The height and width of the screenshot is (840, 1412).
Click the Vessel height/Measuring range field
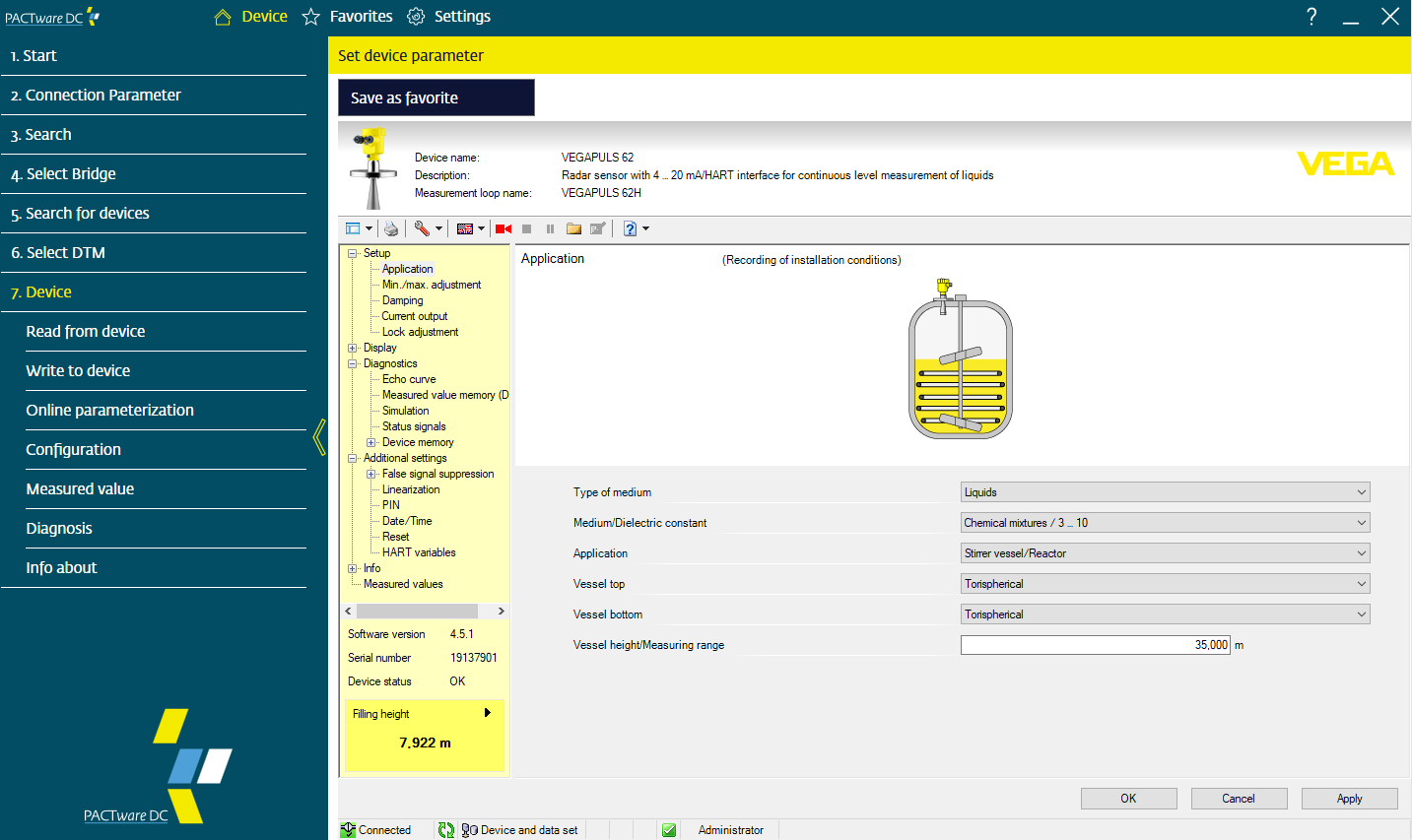click(x=1095, y=645)
